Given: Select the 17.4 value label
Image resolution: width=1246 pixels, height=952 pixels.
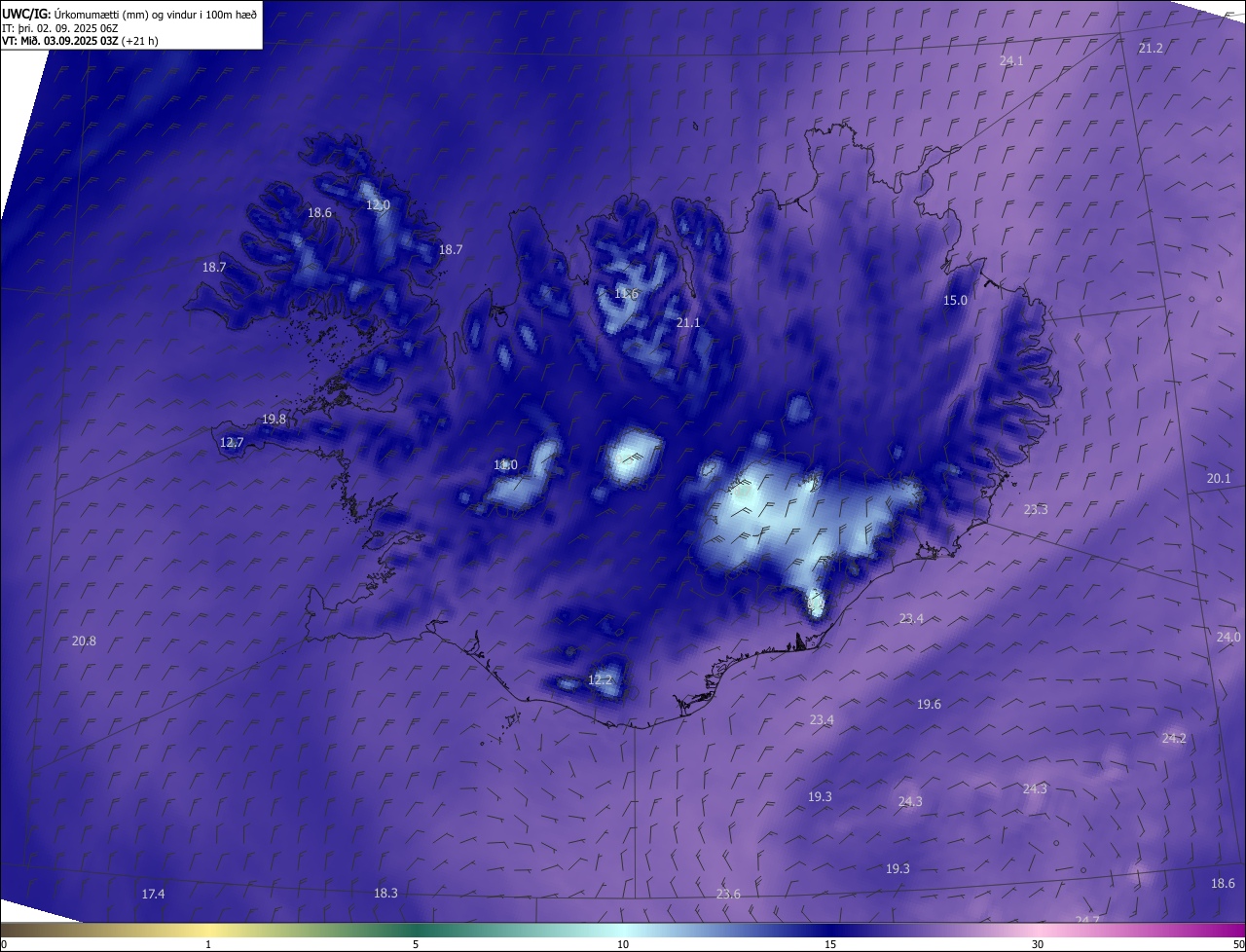Looking at the screenshot, I should coord(153,894).
